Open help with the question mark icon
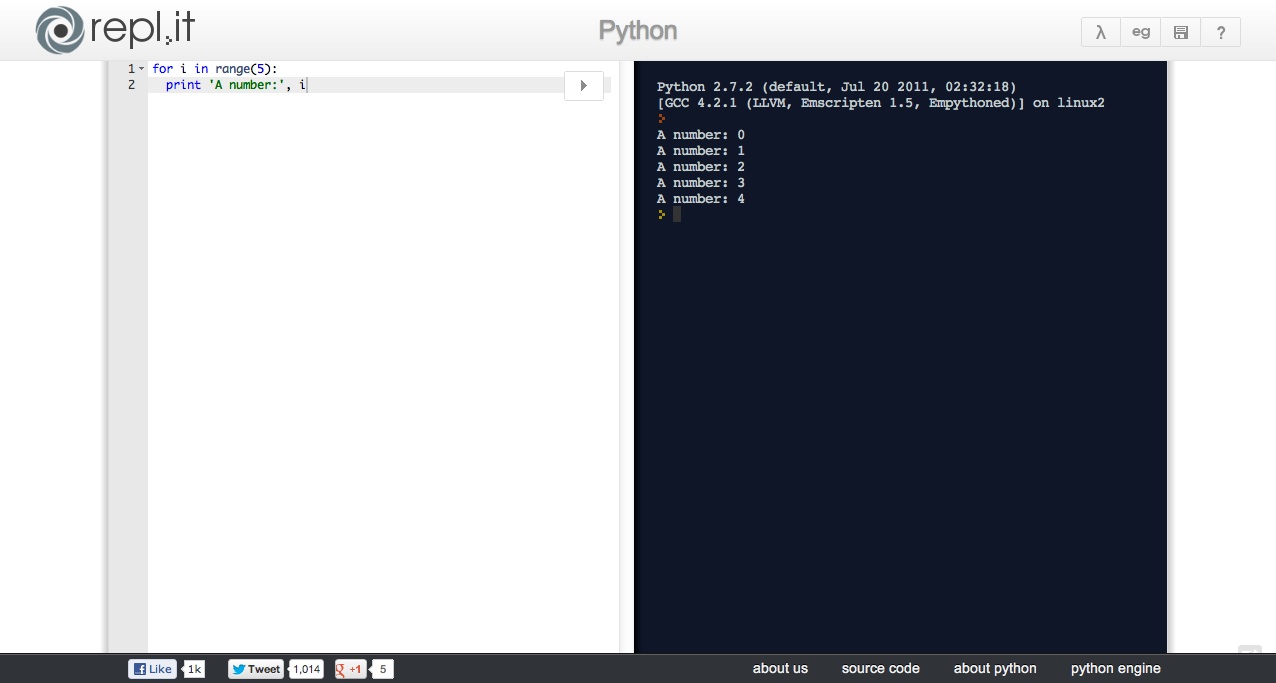The width and height of the screenshot is (1276, 683). pos(1221,32)
